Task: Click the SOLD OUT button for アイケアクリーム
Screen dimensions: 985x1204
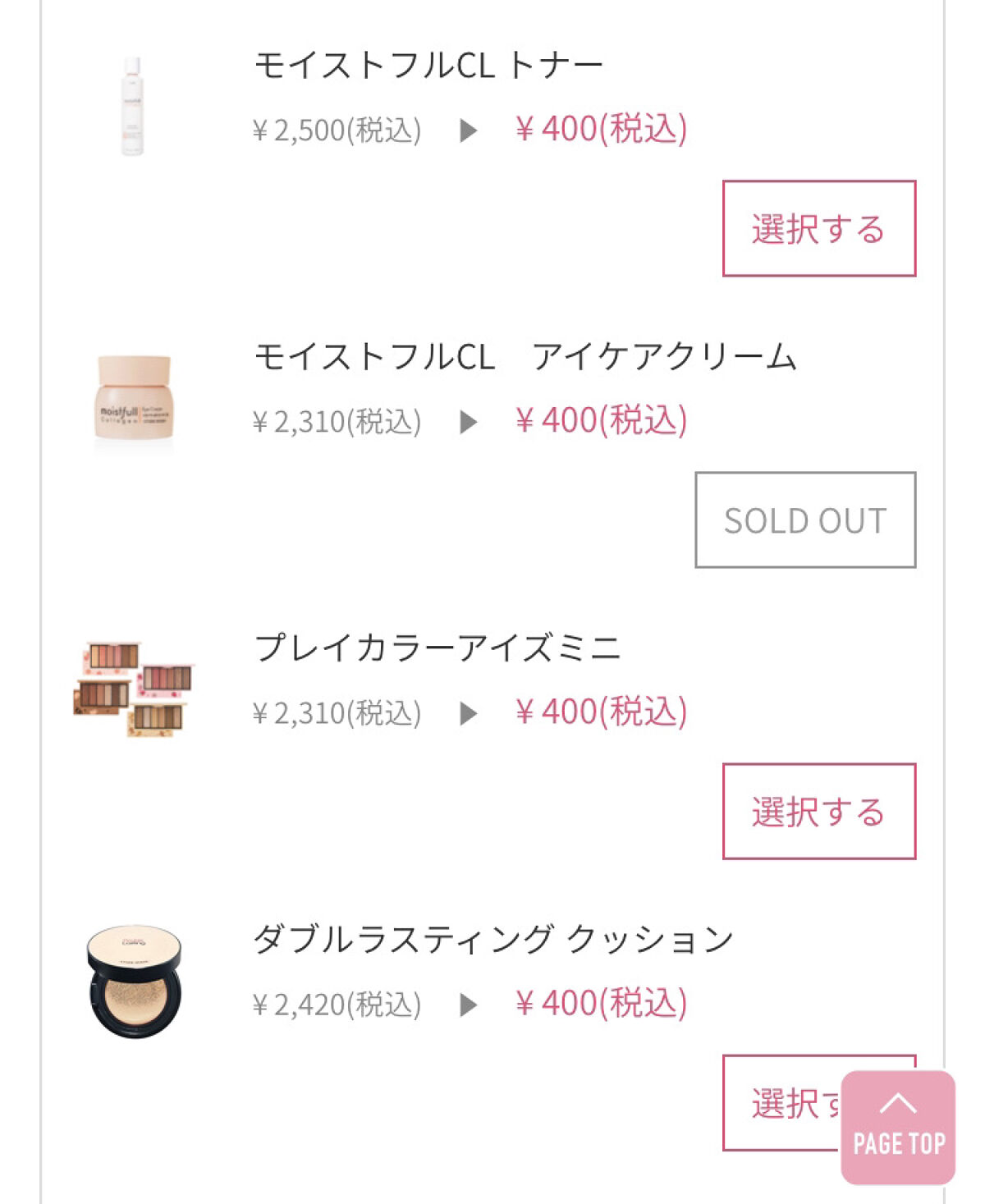Action: click(x=804, y=520)
